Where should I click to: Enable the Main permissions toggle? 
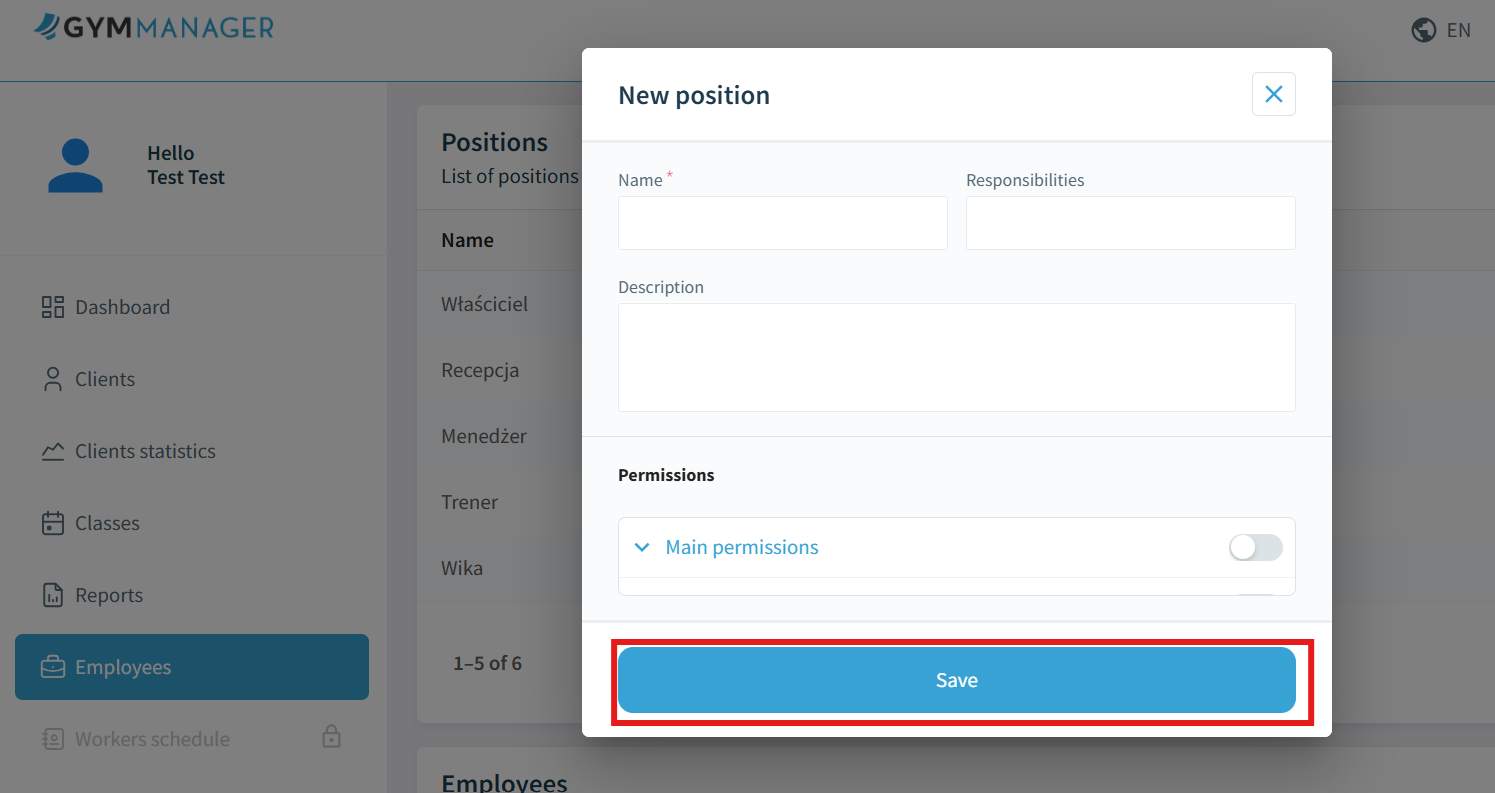[x=1255, y=547]
